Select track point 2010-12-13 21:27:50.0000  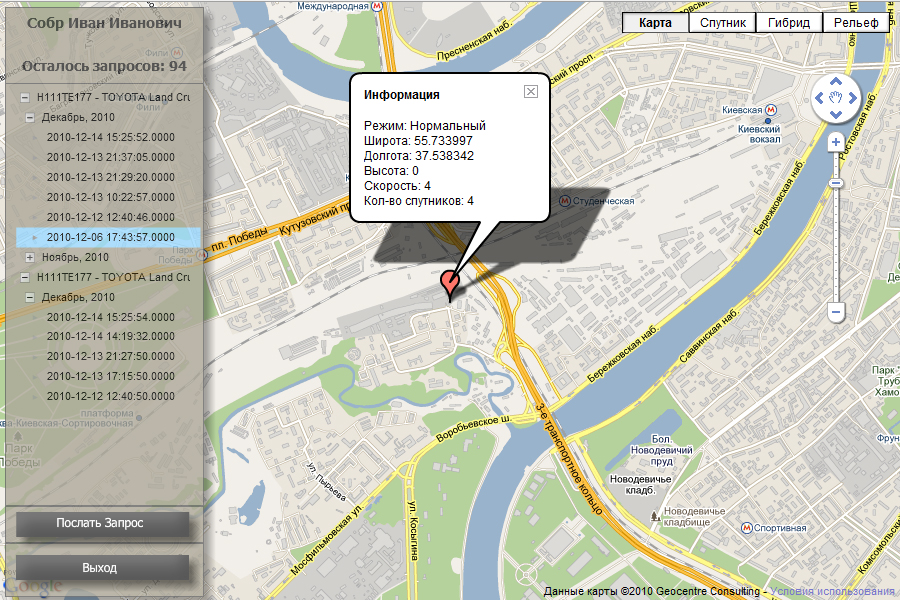(x=111, y=357)
